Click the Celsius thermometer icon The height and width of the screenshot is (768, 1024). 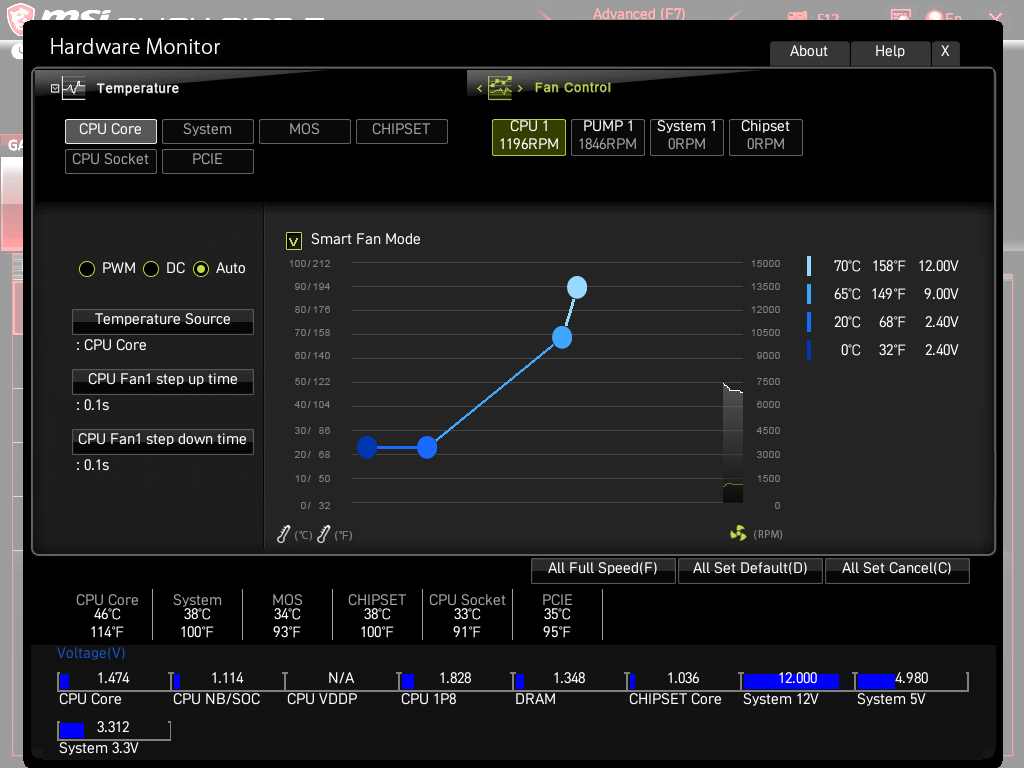(x=283, y=534)
